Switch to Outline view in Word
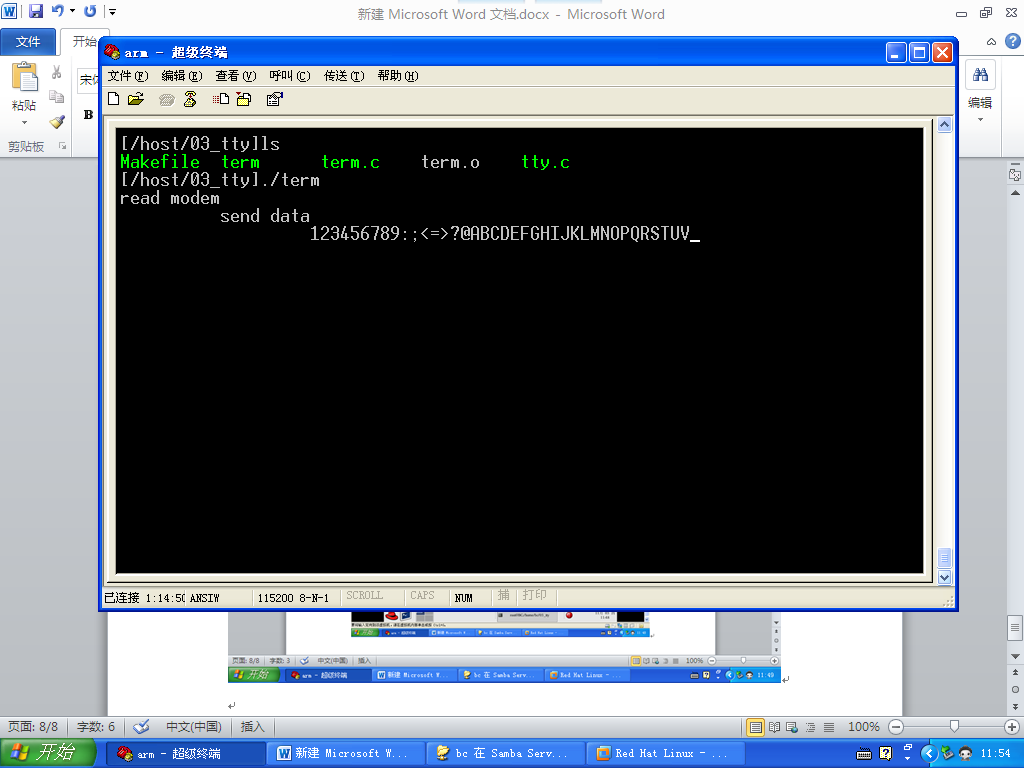The image size is (1024, 768). [x=810, y=727]
